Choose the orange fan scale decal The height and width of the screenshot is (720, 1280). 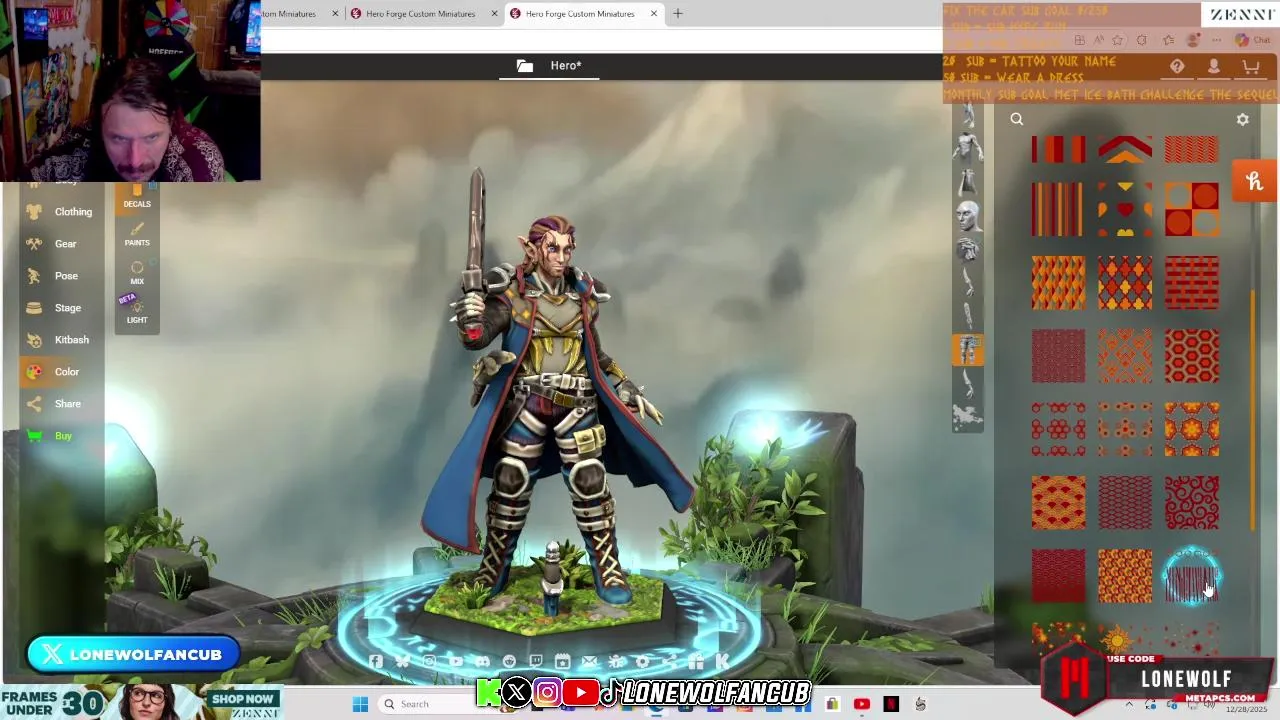pyautogui.click(x=1058, y=502)
